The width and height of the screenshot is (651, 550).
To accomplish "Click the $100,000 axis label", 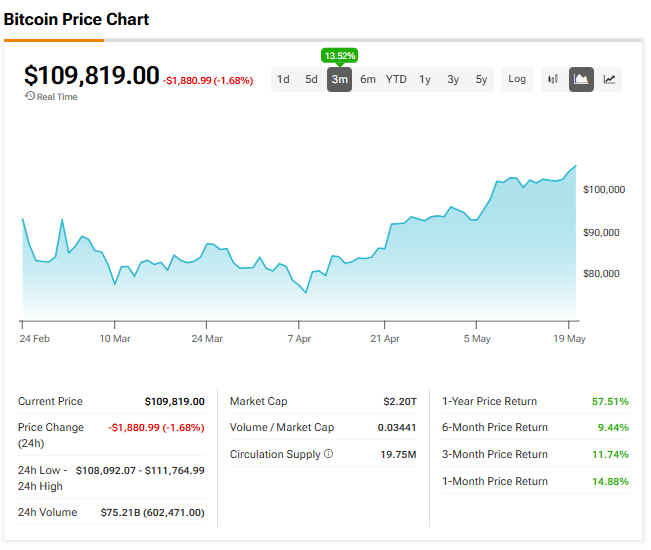I will (x=604, y=190).
